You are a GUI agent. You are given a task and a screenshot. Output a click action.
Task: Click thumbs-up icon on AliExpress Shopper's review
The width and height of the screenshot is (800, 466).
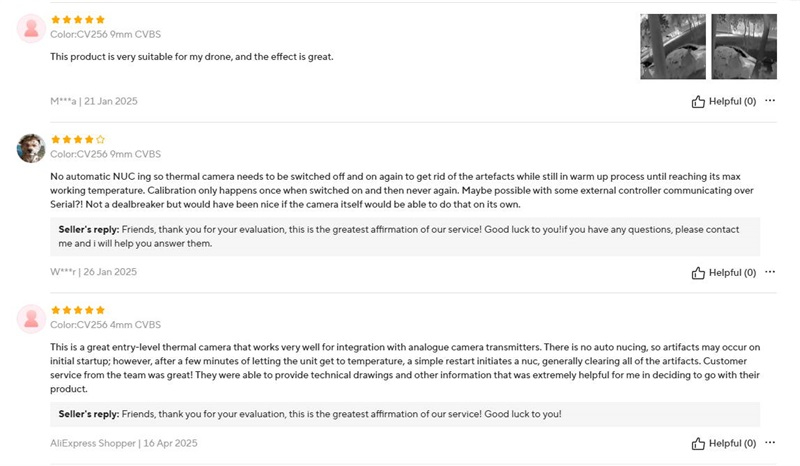coord(698,444)
